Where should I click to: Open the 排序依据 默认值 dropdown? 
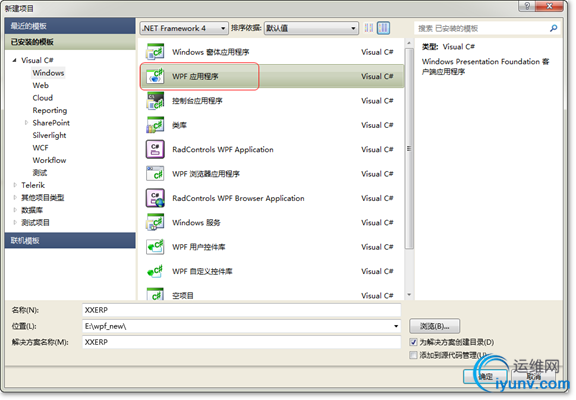[x=311, y=28]
